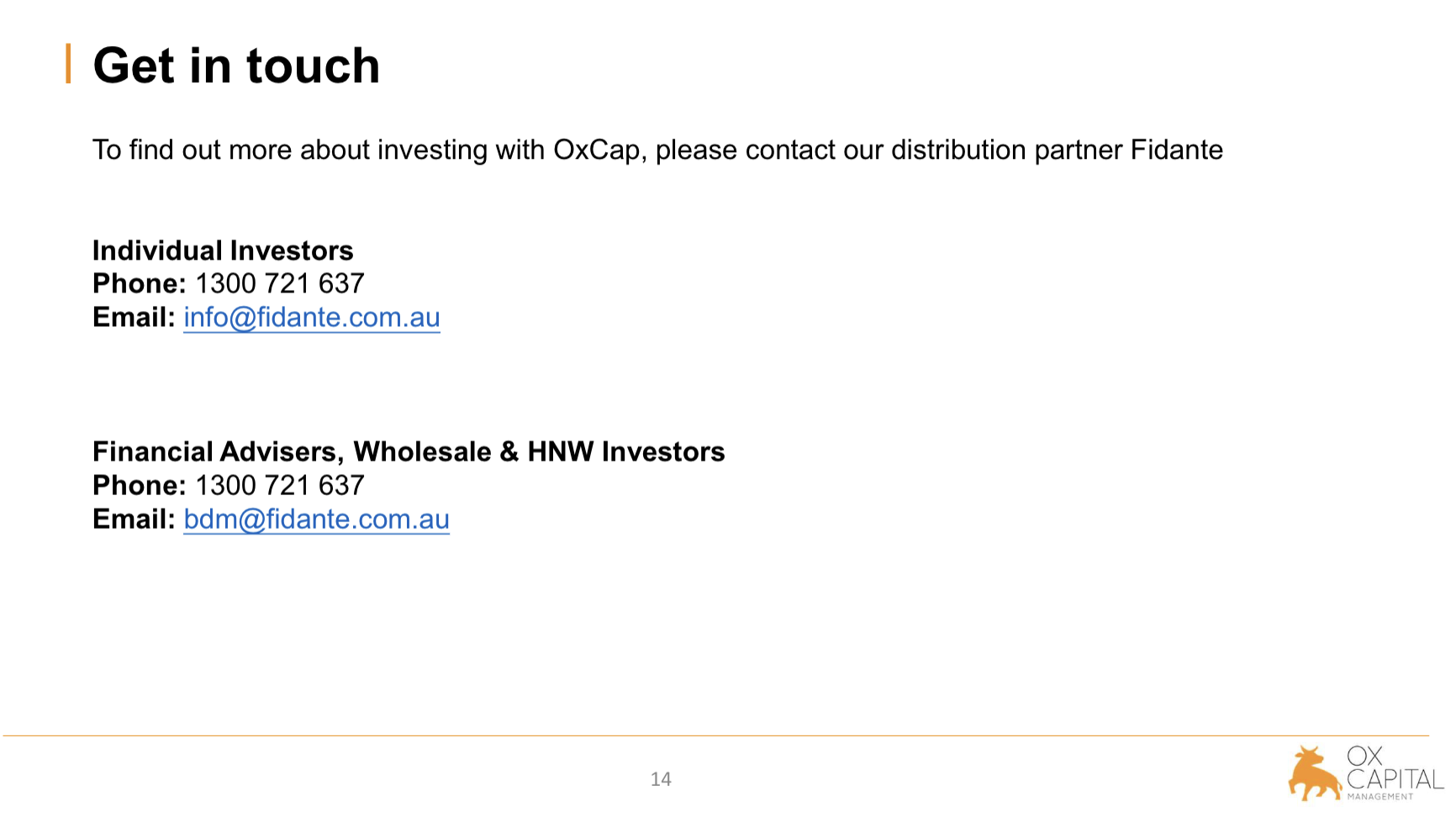The width and height of the screenshot is (1456, 817).
Task: Click the "Email:" label before bdm@fidante.com.au
Action: [x=134, y=519]
